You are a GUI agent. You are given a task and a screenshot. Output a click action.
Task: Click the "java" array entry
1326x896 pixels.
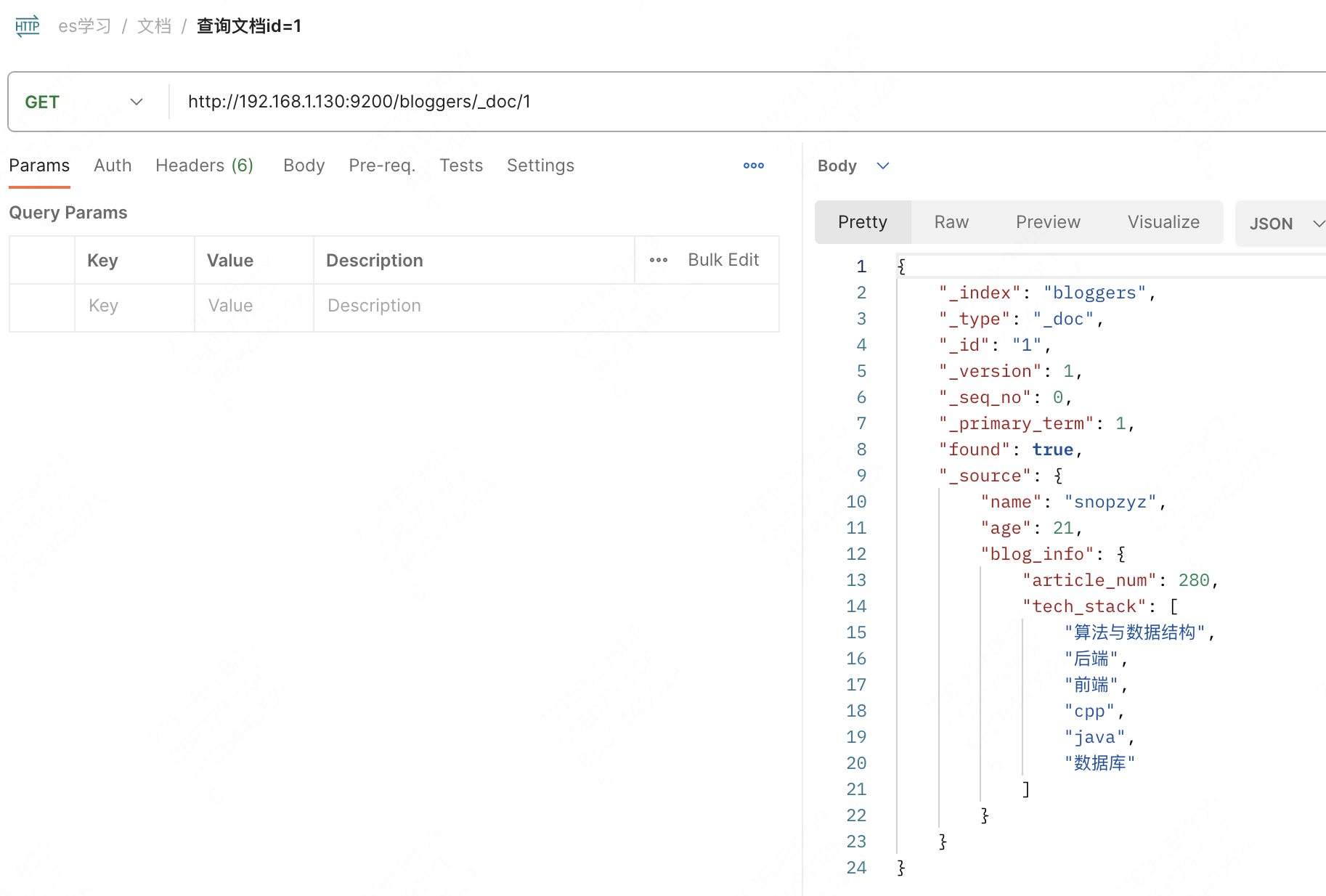pos(1094,737)
